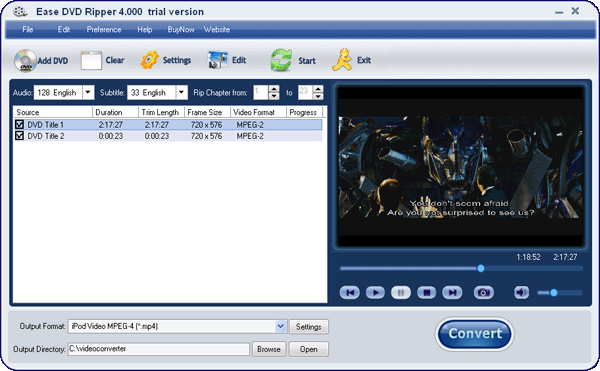The width and height of the screenshot is (600, 371).
Task: Click the Duration column header
Action: coord(115,112)
